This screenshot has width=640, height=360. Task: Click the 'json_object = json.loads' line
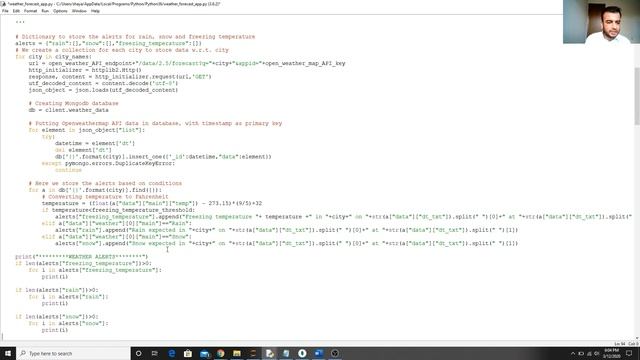pyautogui.click(x=103, y=90)
